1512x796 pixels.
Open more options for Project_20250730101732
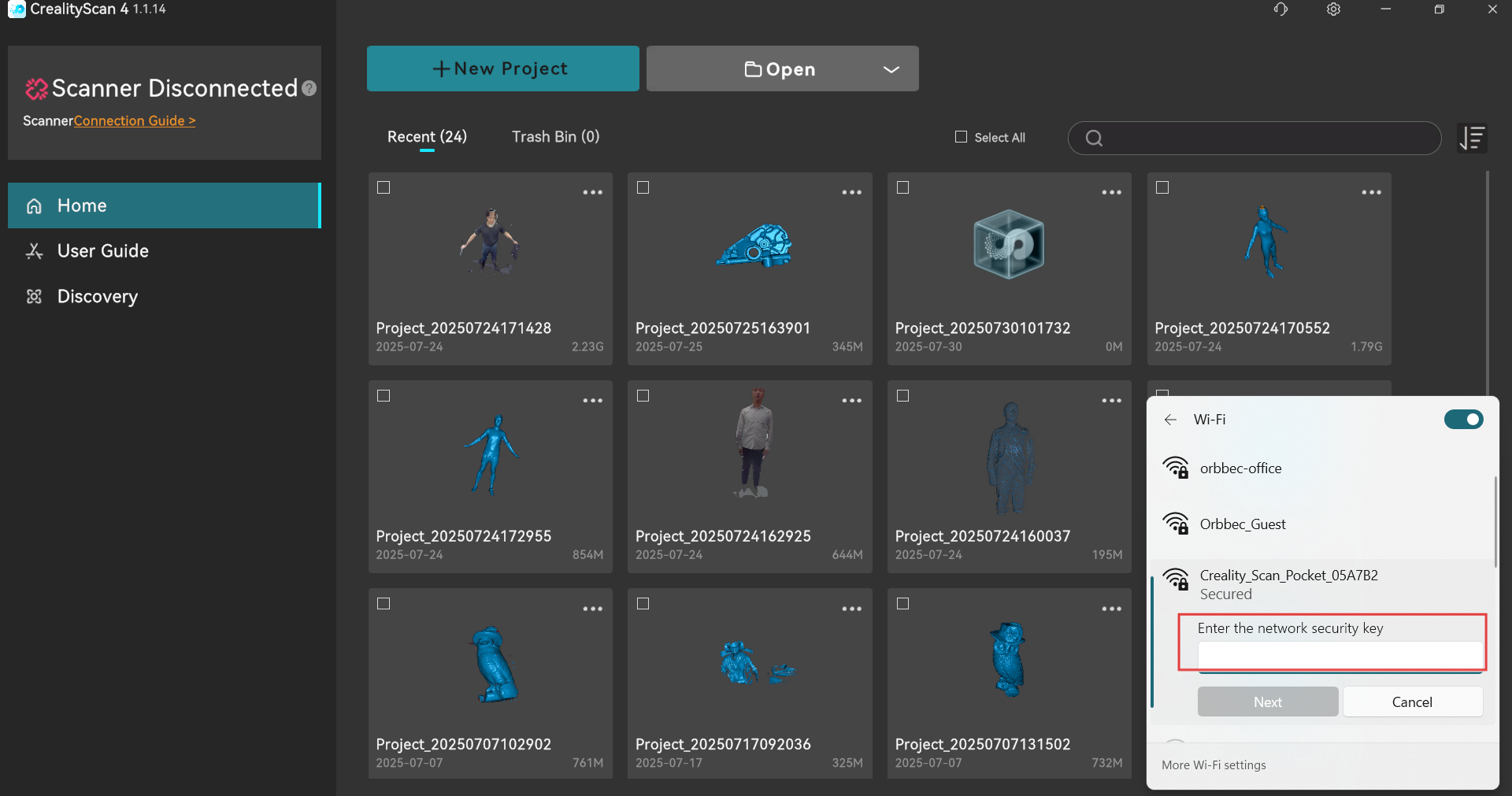click(1111, 192)
